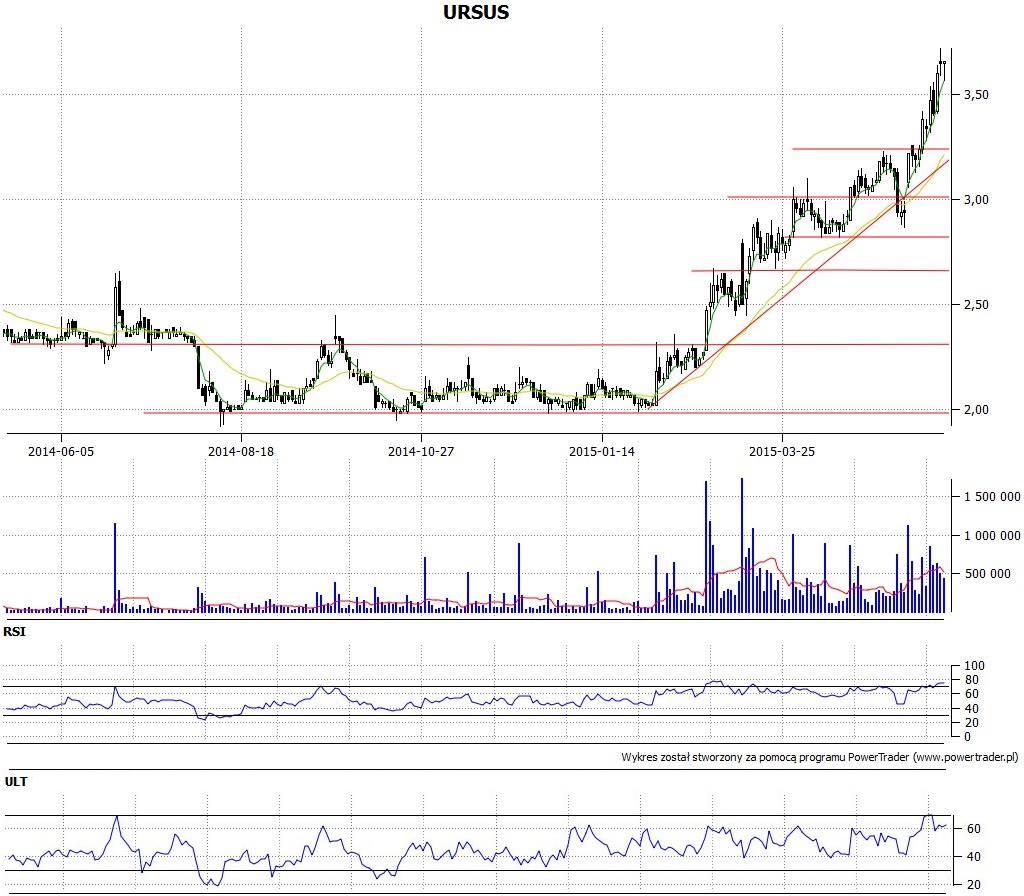Select the 2014-08-18 date label
Screen dimensions: 1024x896
241,451
